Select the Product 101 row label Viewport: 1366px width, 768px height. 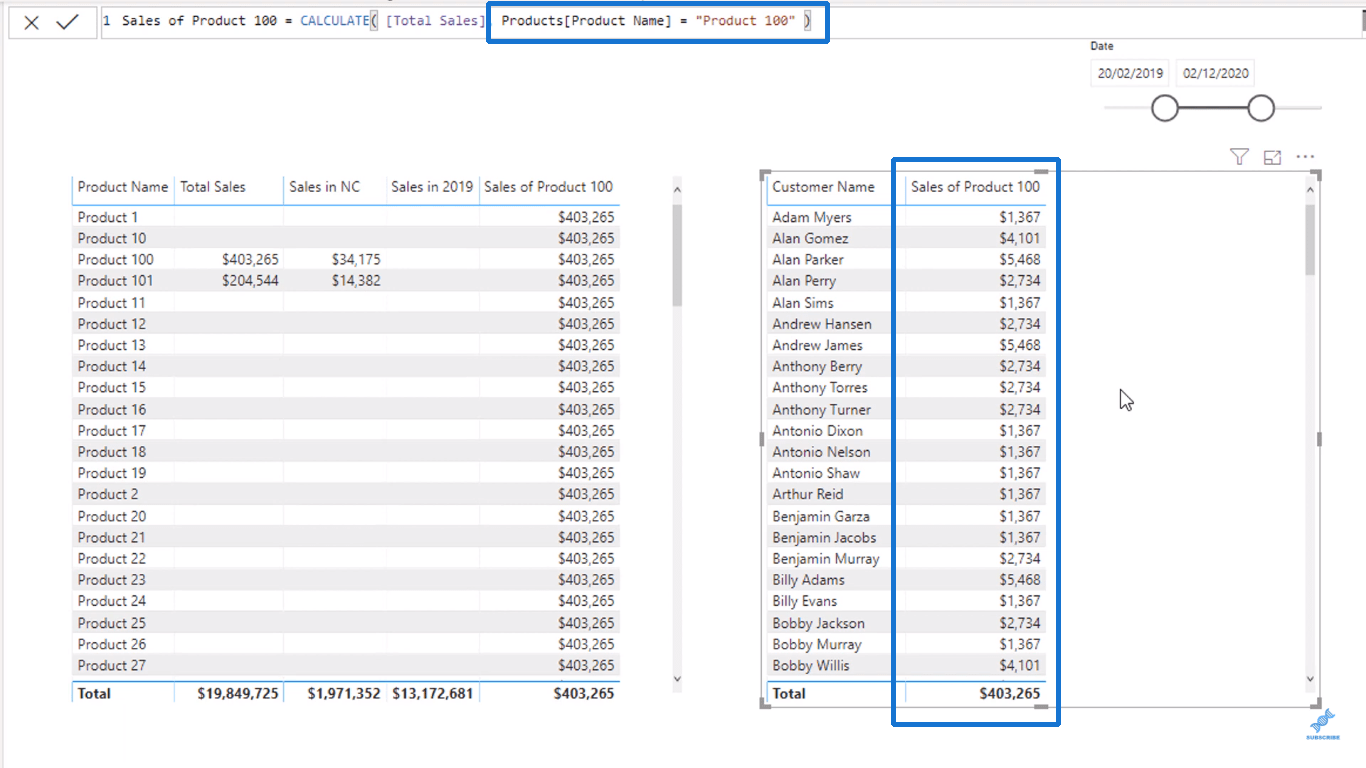click(x=116, y=281)
